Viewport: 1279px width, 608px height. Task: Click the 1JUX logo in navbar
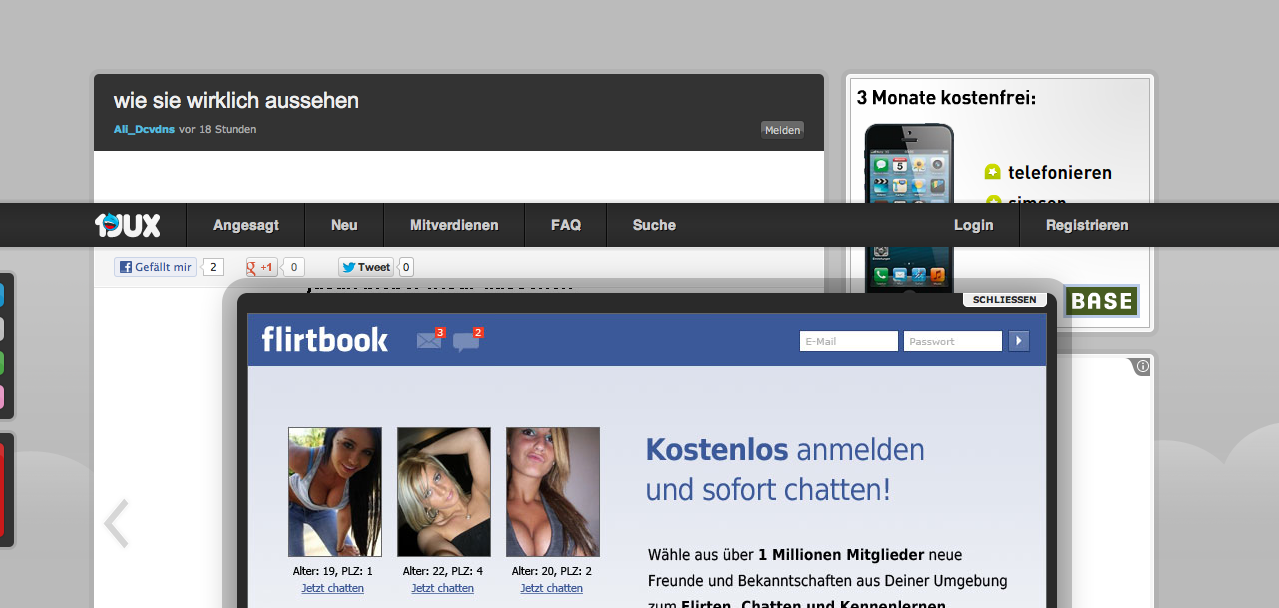127,225
